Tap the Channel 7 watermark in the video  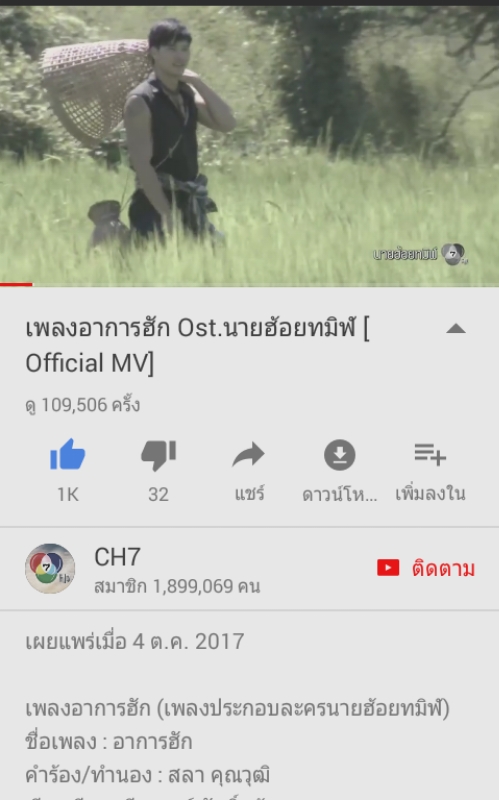click(x=454, y=254)
